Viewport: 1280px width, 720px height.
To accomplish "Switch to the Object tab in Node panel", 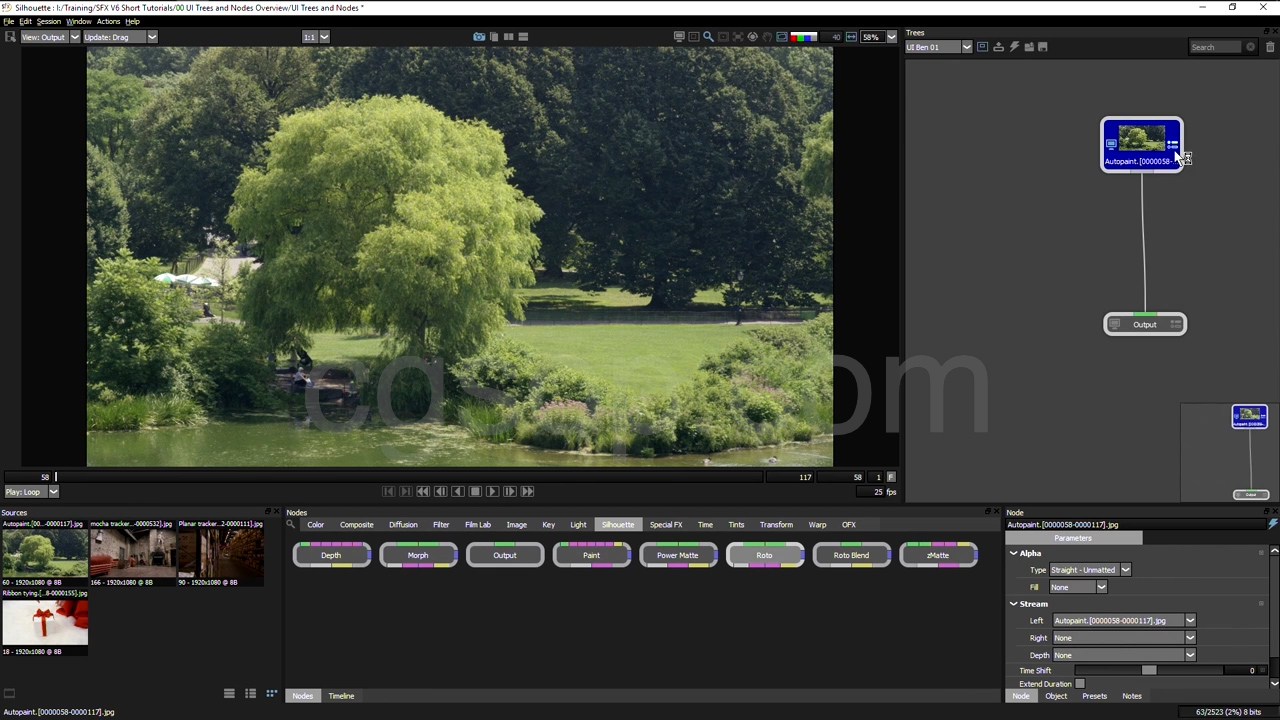I will (1056, 696).
